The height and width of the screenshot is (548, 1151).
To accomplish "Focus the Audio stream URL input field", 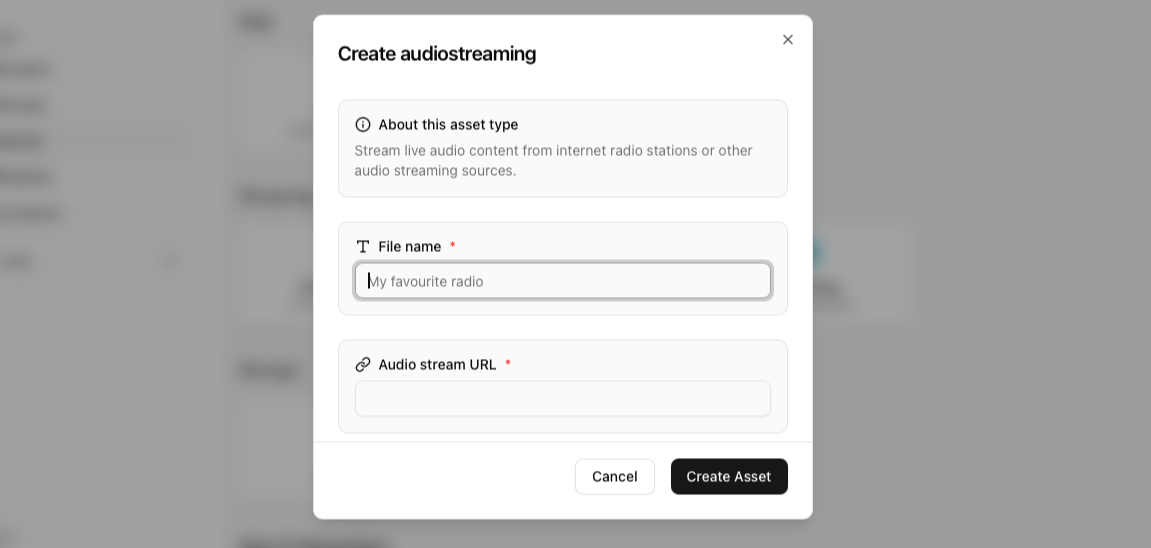I will point(562,399).
